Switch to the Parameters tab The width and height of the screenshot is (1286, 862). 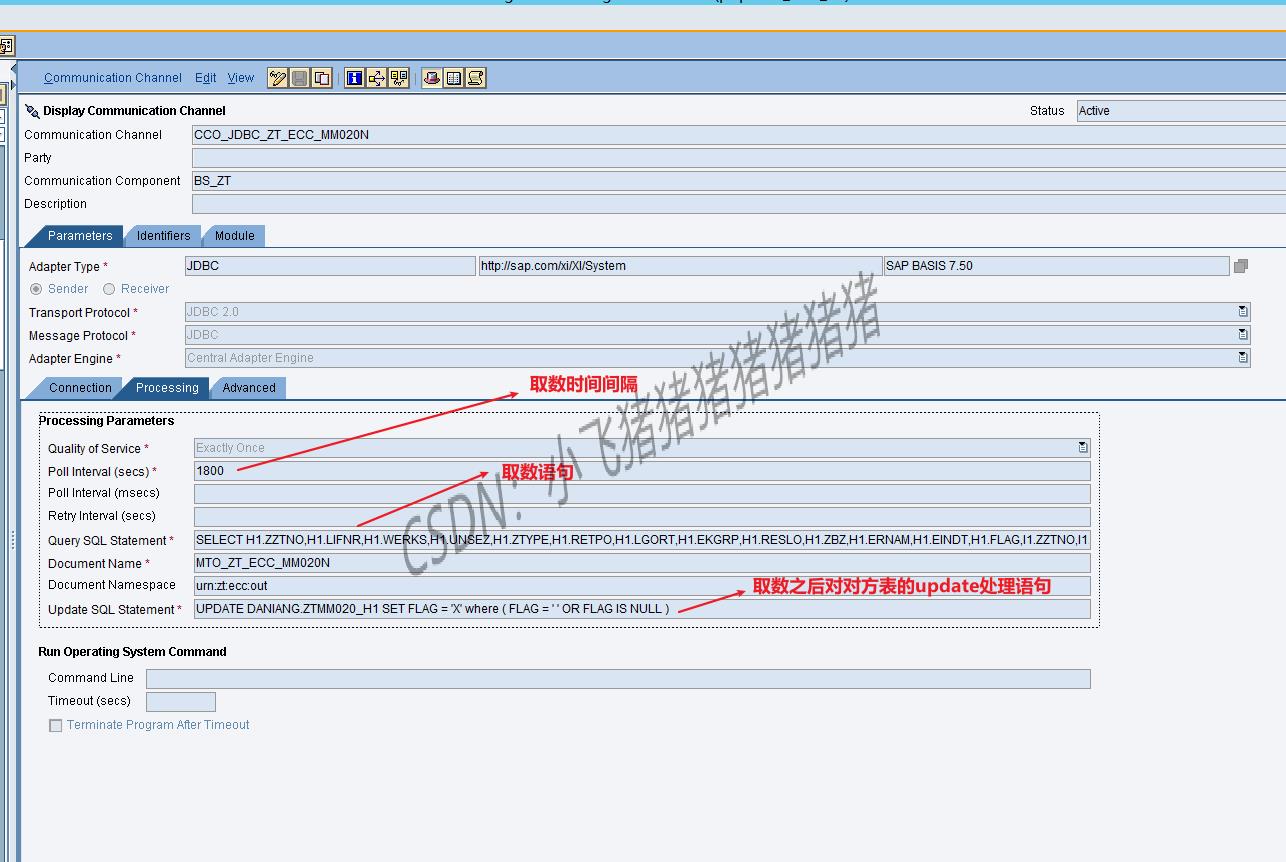80,236
